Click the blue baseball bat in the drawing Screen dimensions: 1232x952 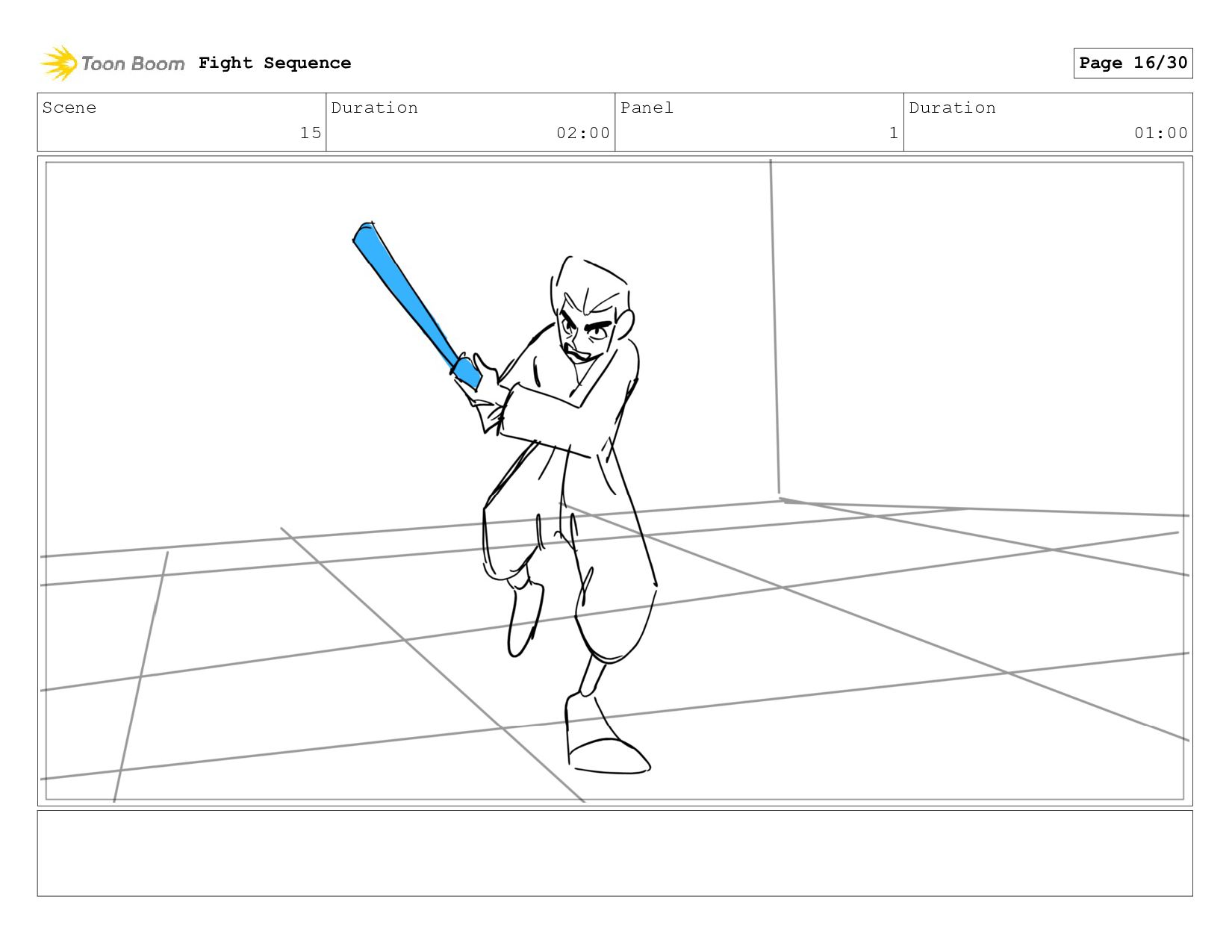pos(416,305)
